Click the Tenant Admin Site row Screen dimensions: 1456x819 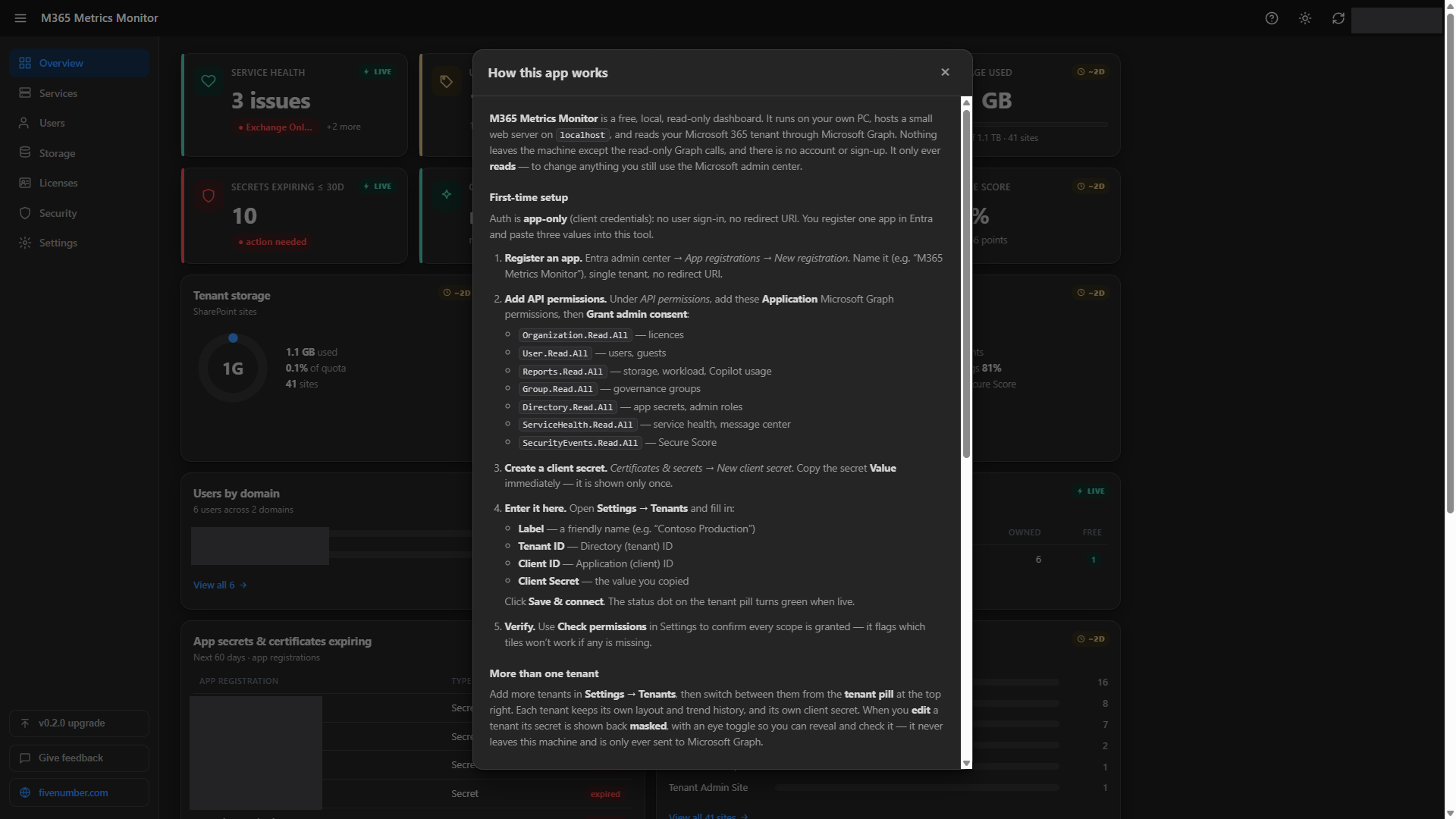887,788
